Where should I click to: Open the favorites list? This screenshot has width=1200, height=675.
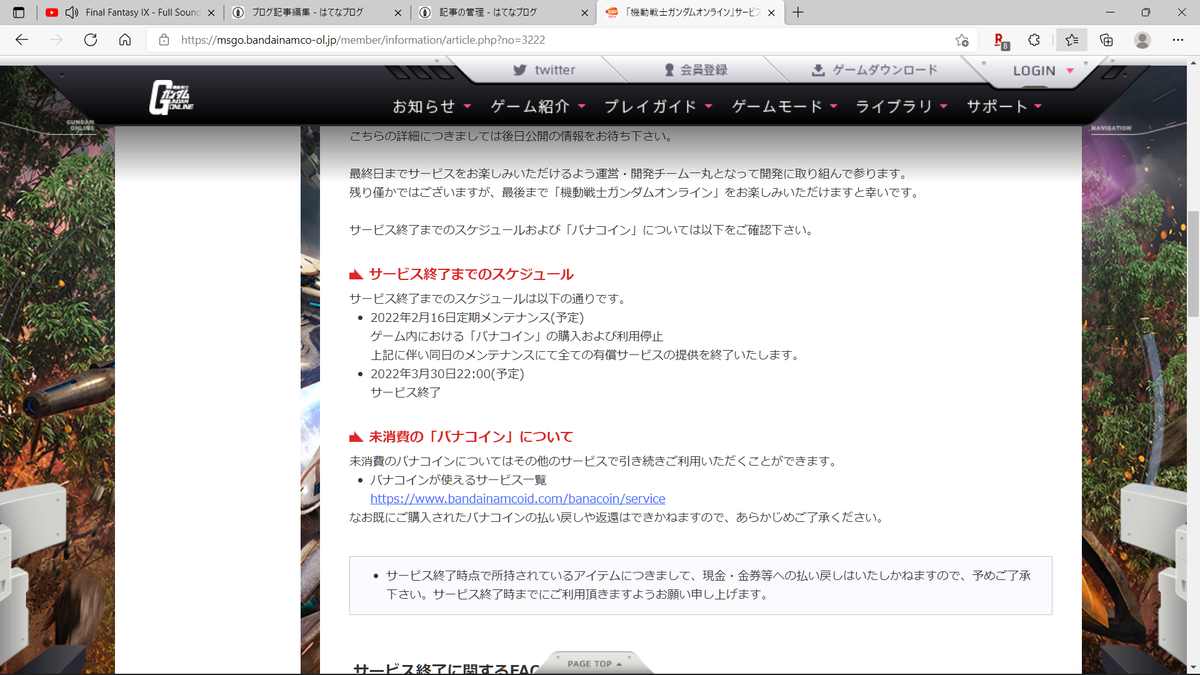[x=1071, y=40]
